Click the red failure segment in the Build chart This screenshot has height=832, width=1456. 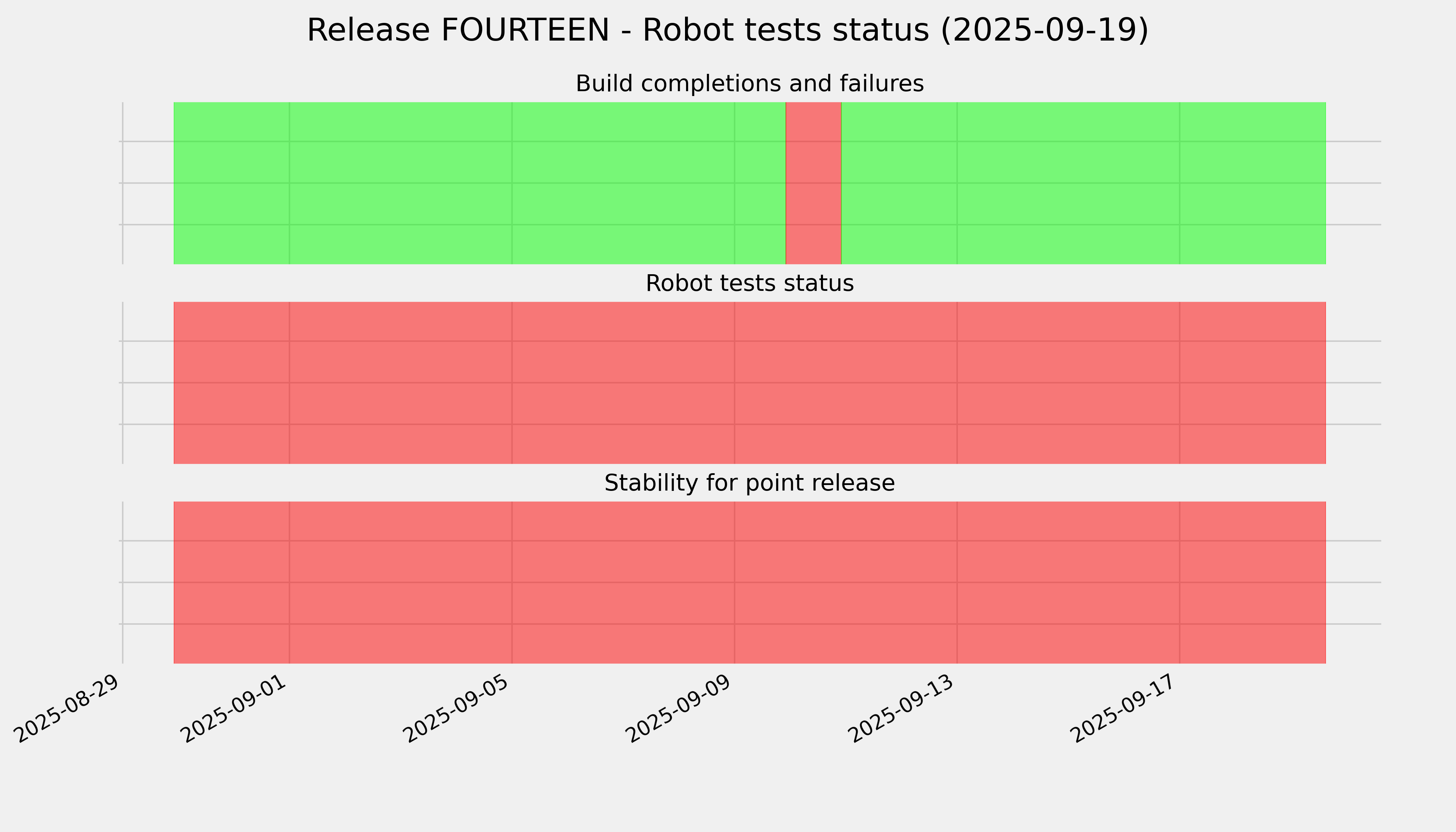[813, 183]
